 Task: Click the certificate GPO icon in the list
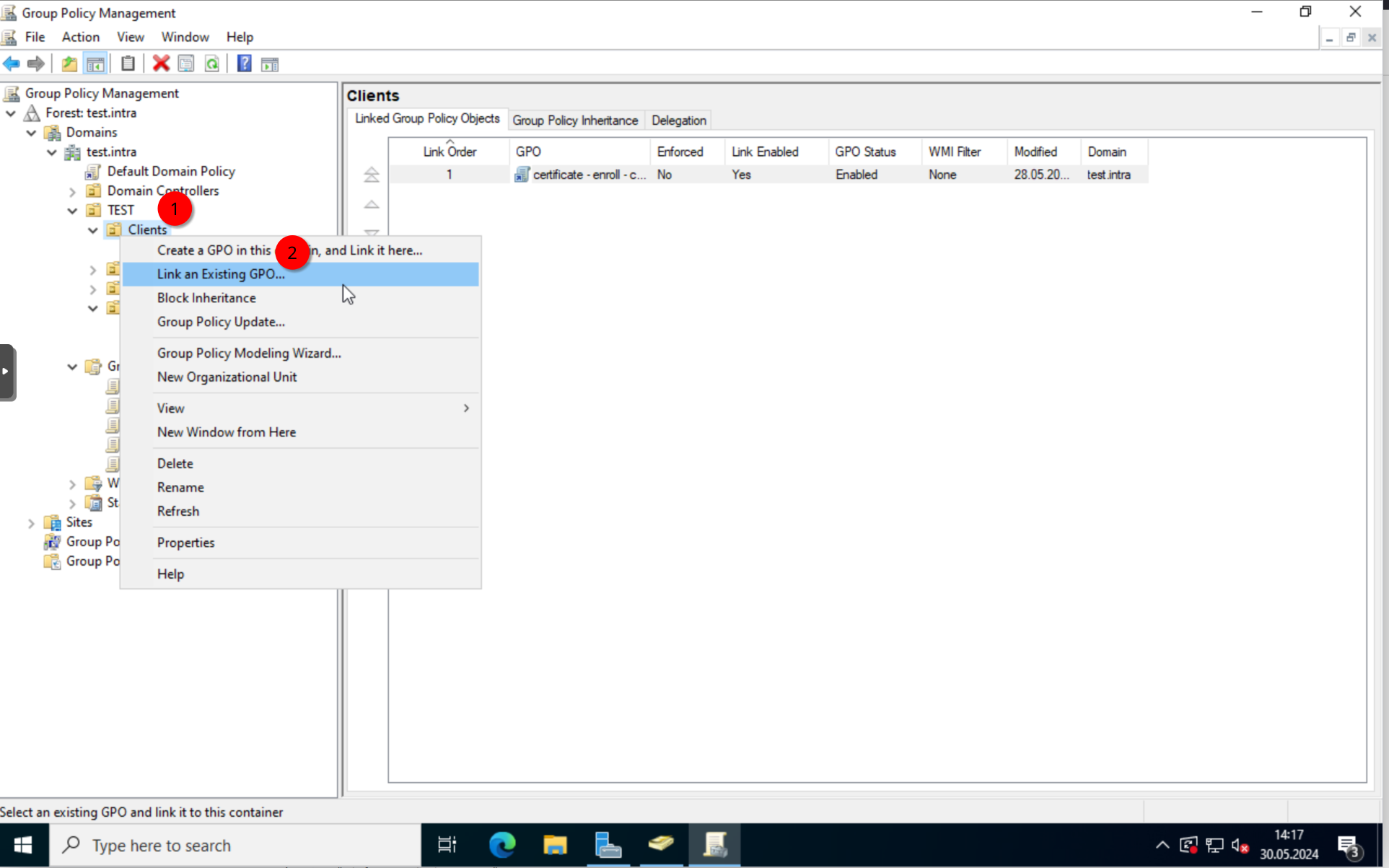tap(521, 175)
